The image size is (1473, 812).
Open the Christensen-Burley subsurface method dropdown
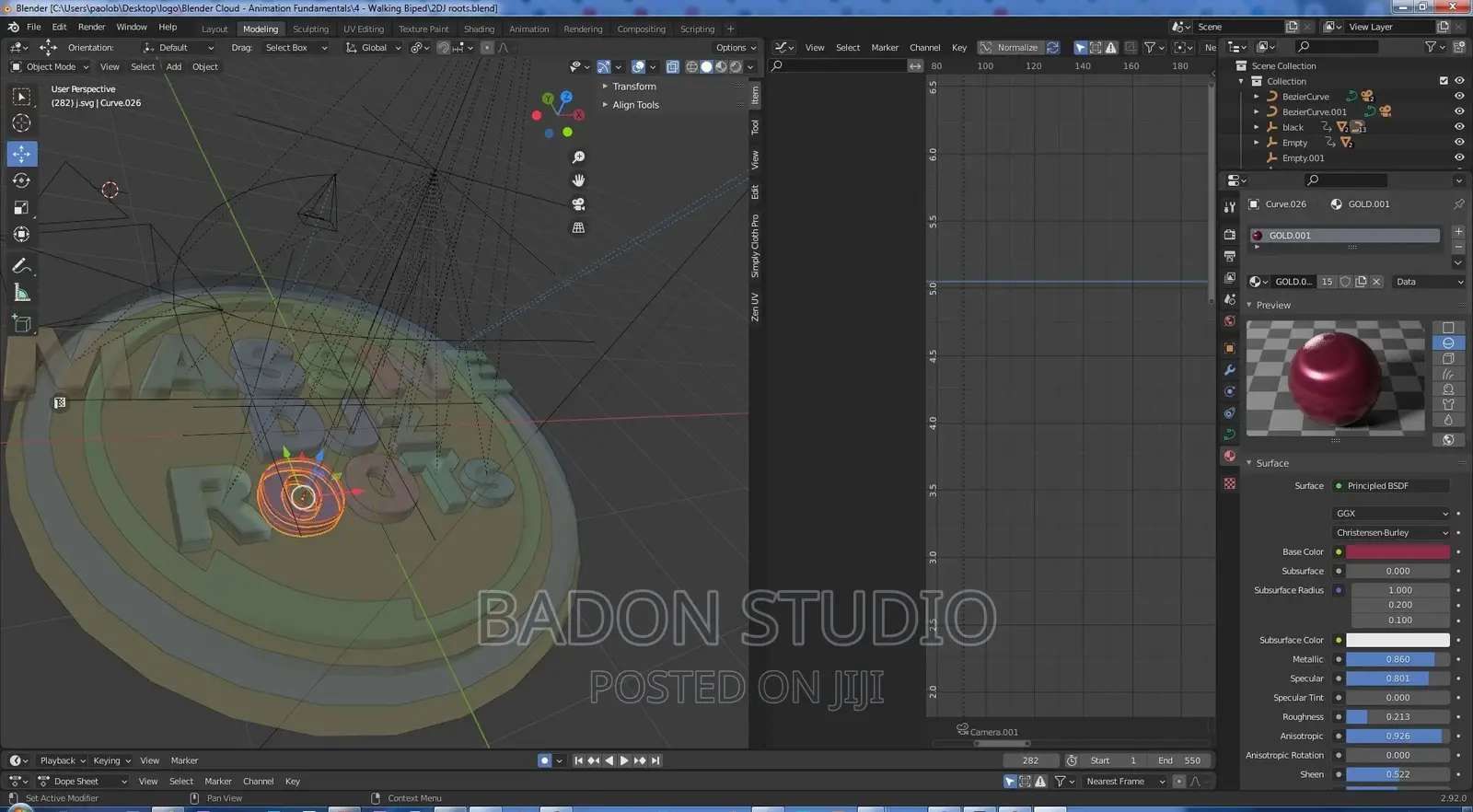coord(1391,533)
